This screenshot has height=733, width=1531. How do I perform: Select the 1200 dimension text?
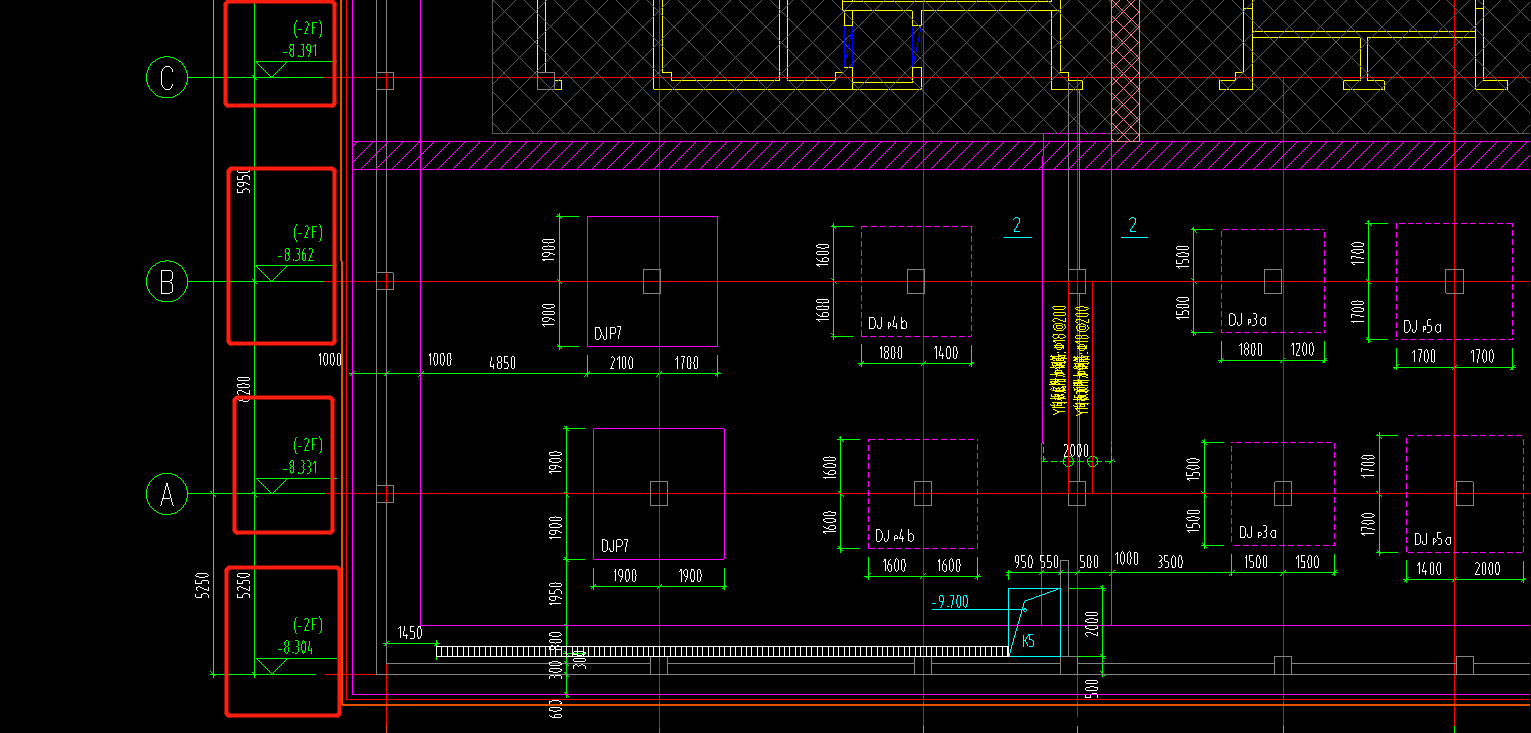click(x=1303, y=350)
